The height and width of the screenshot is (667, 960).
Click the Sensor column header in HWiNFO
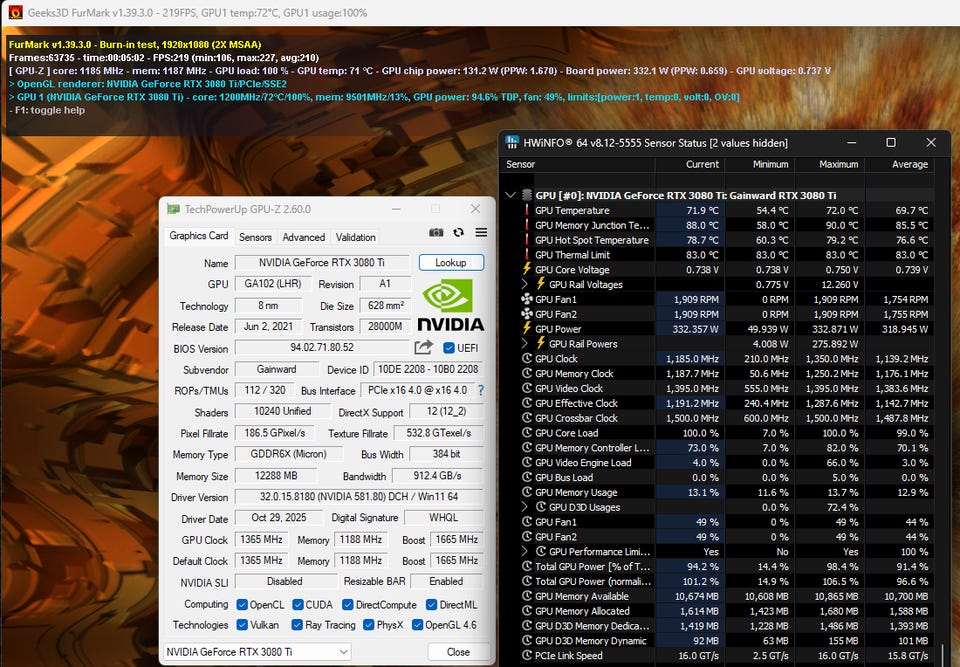[578, 164]
